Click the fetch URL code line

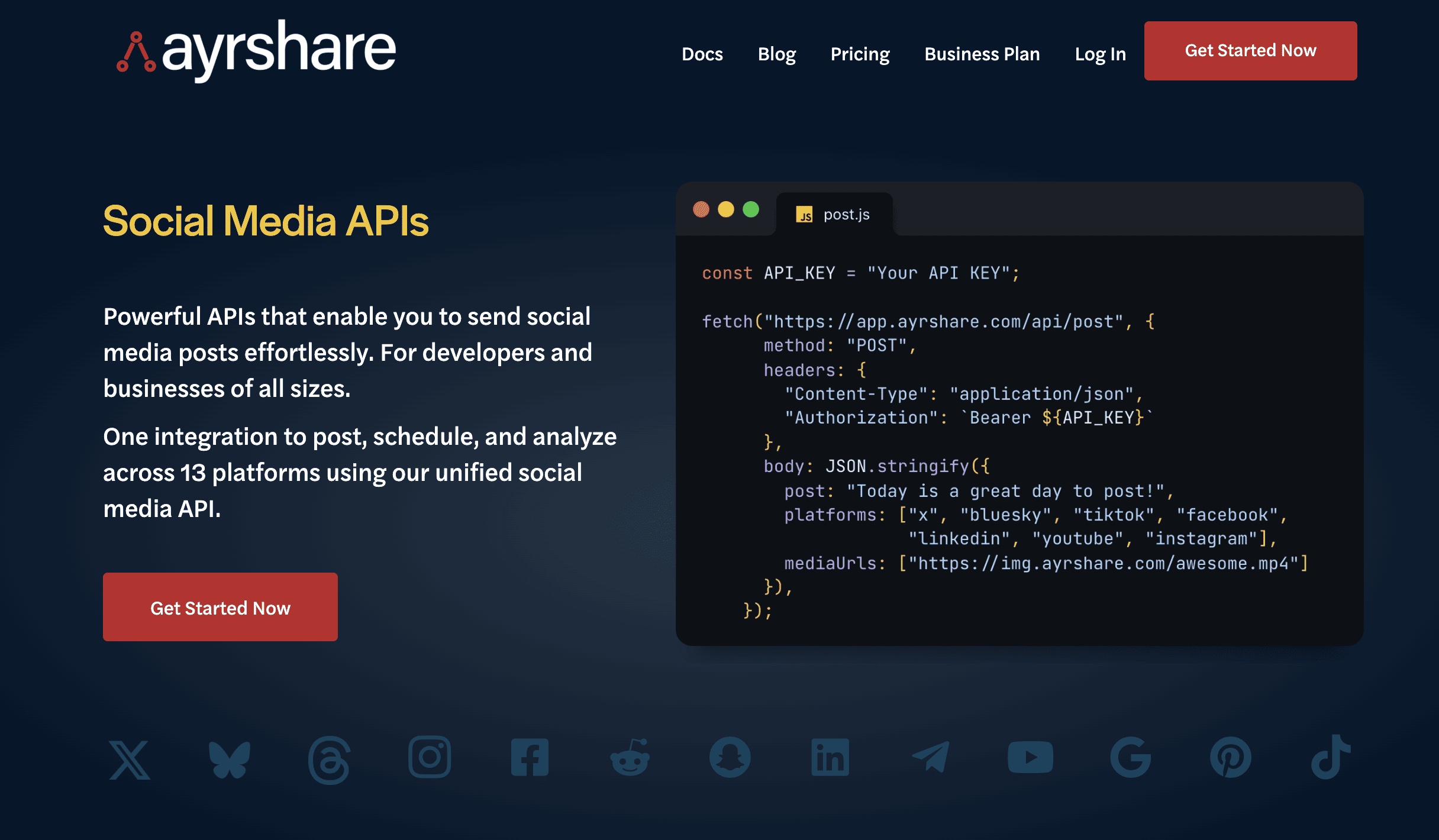pos(928,322)
